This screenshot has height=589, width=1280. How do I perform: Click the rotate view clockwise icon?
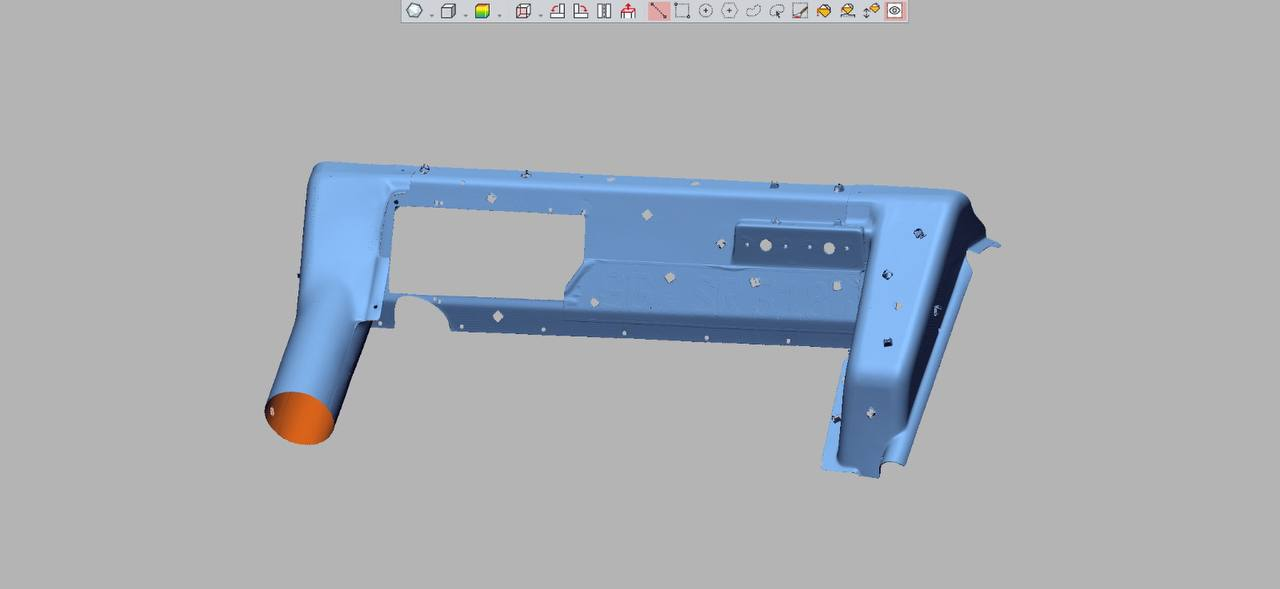pyautogui.click(x=582, y=11)
